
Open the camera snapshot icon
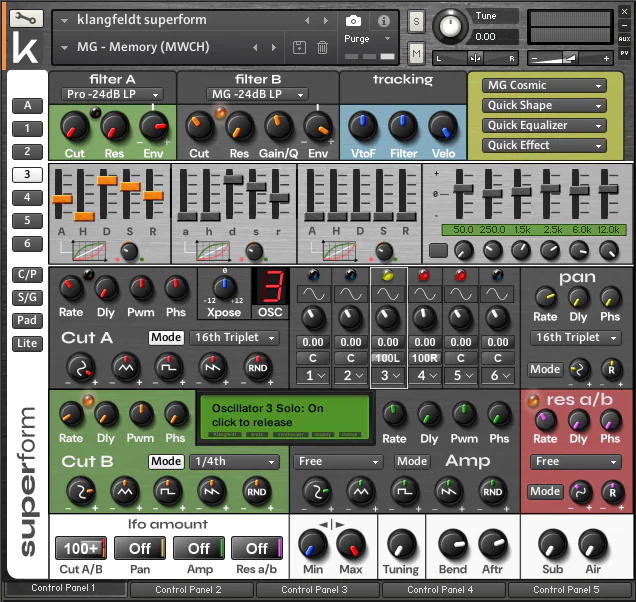click(x=353, y=21)
